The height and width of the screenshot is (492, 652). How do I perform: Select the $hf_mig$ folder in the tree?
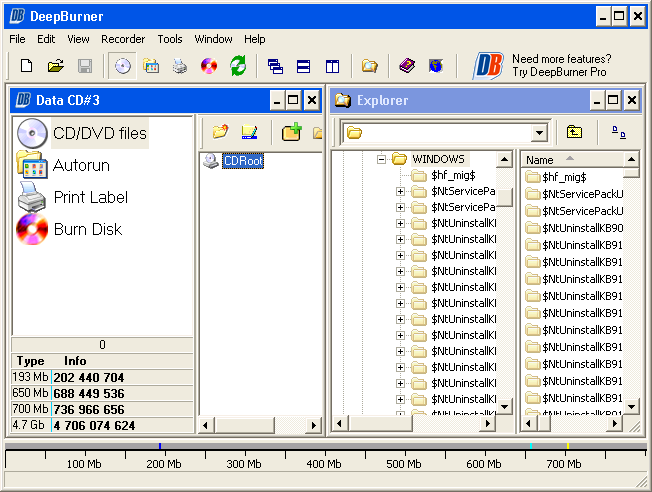[453, 175]
